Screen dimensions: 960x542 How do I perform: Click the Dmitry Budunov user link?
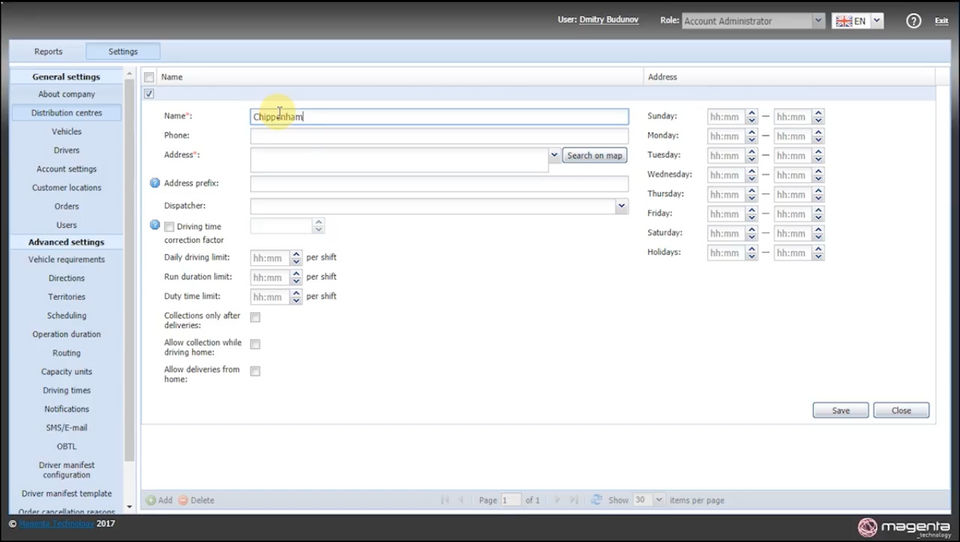pyautogui.click(x=609, y=20)
